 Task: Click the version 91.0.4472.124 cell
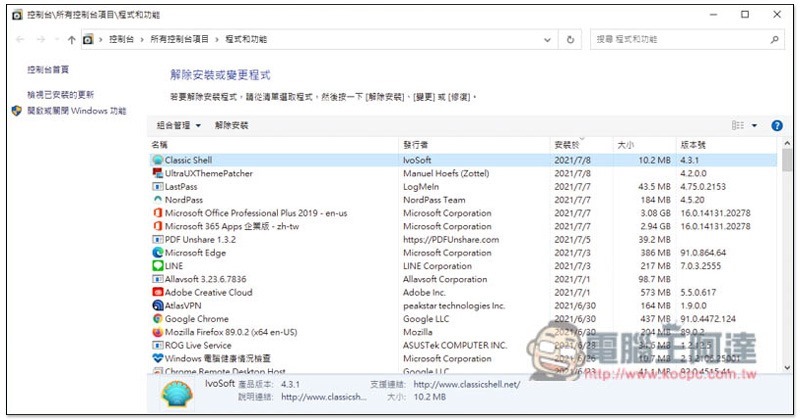708,319
